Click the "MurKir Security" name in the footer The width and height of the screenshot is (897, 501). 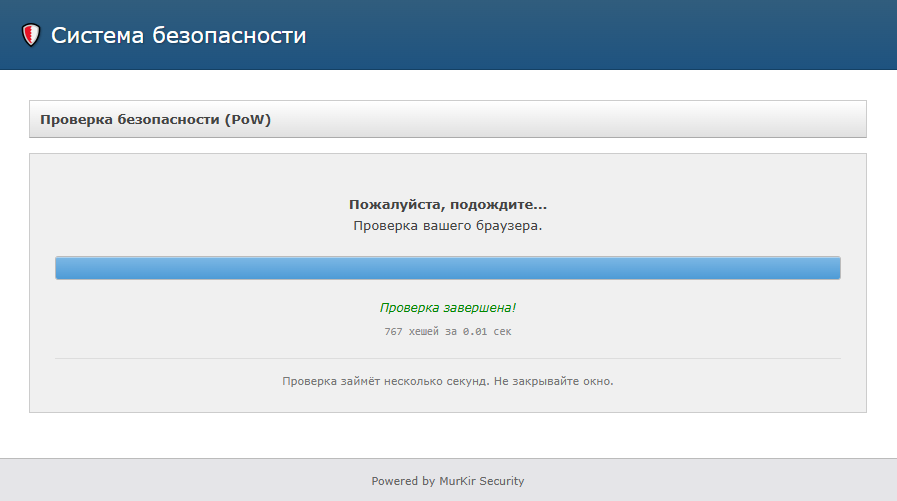pos(481,481)
